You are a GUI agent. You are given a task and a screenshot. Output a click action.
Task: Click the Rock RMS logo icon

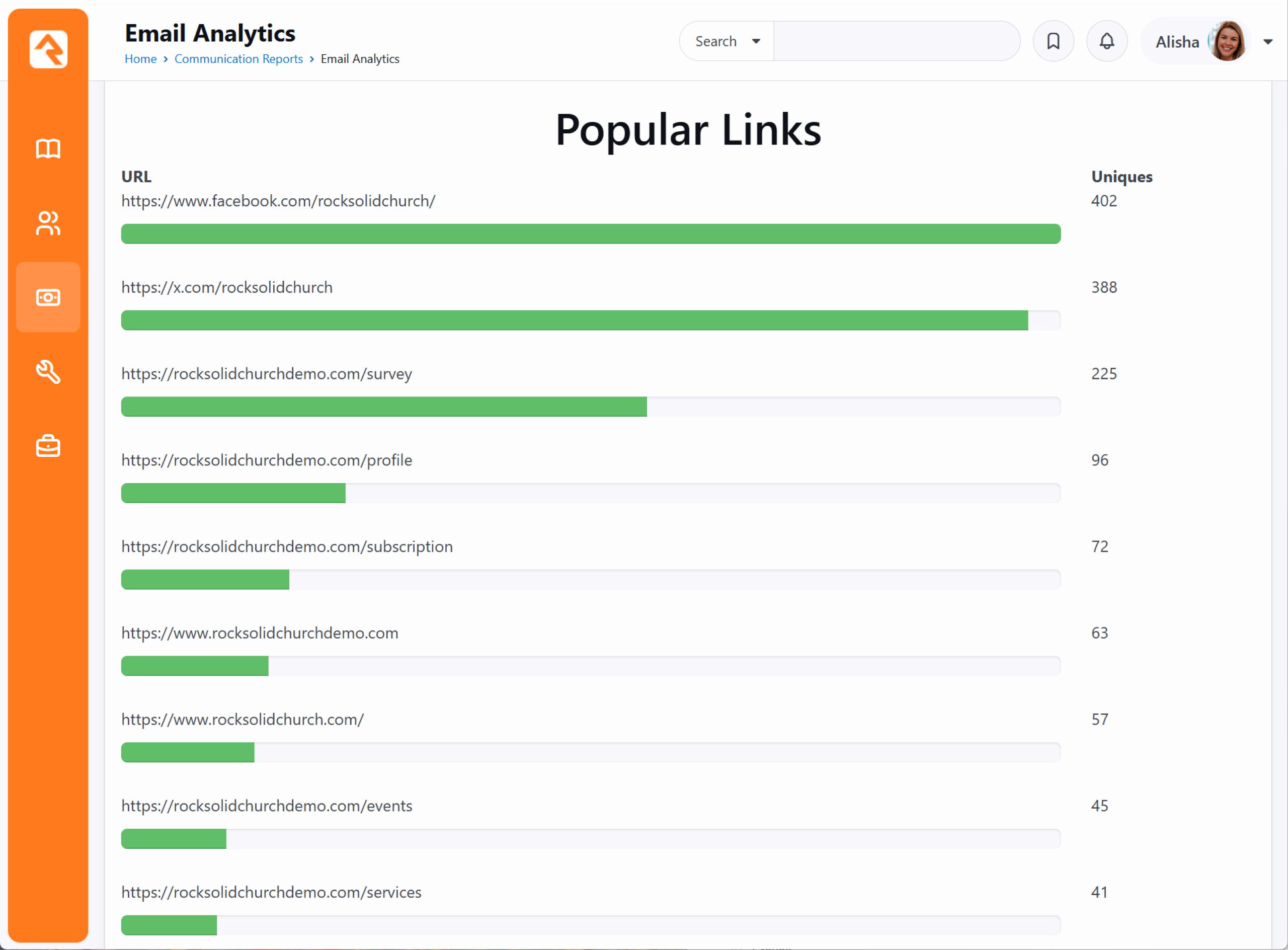[x=48, y=49]
